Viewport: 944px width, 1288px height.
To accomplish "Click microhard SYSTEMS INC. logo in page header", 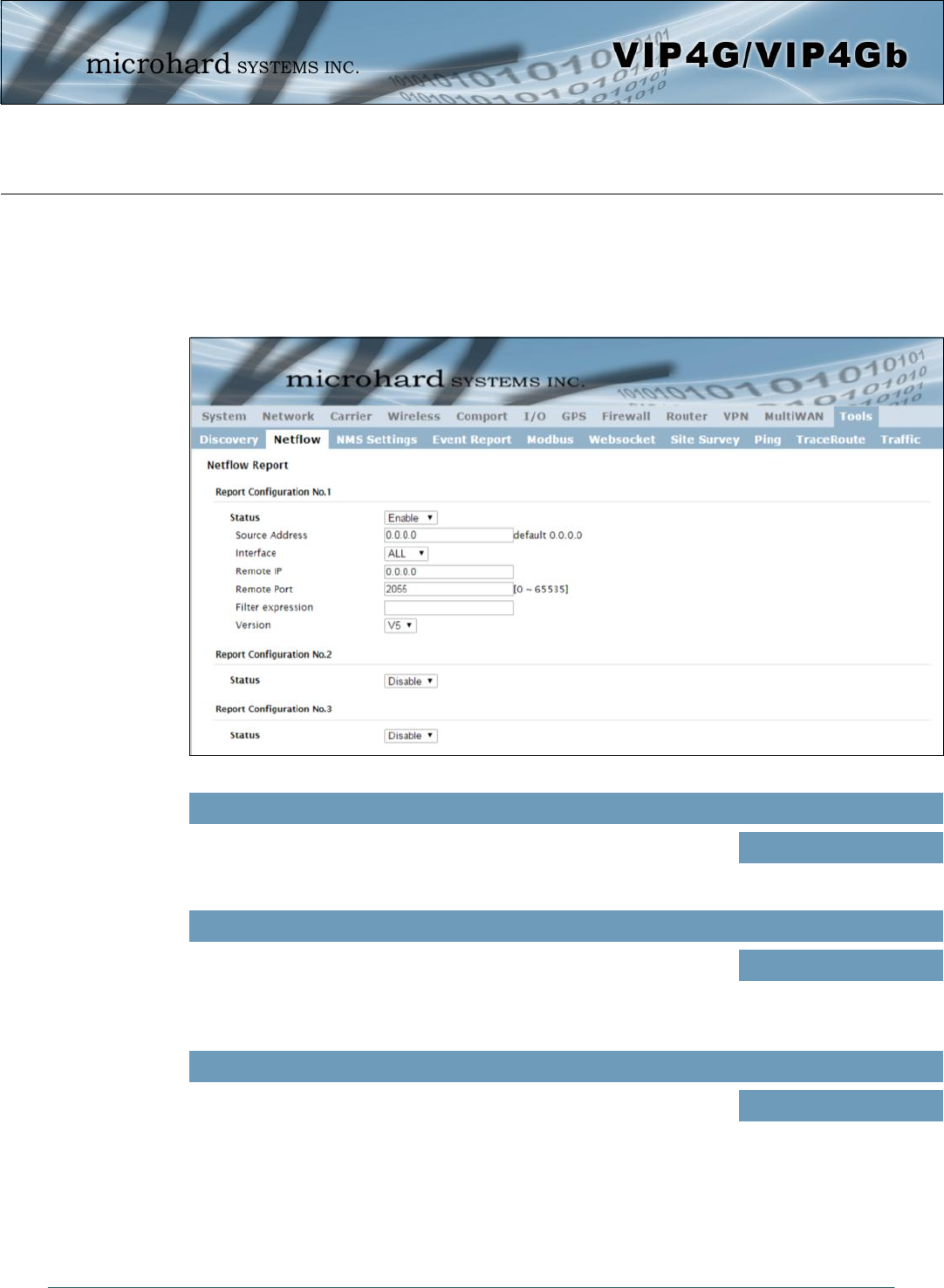I will click(x=222, y=64).
